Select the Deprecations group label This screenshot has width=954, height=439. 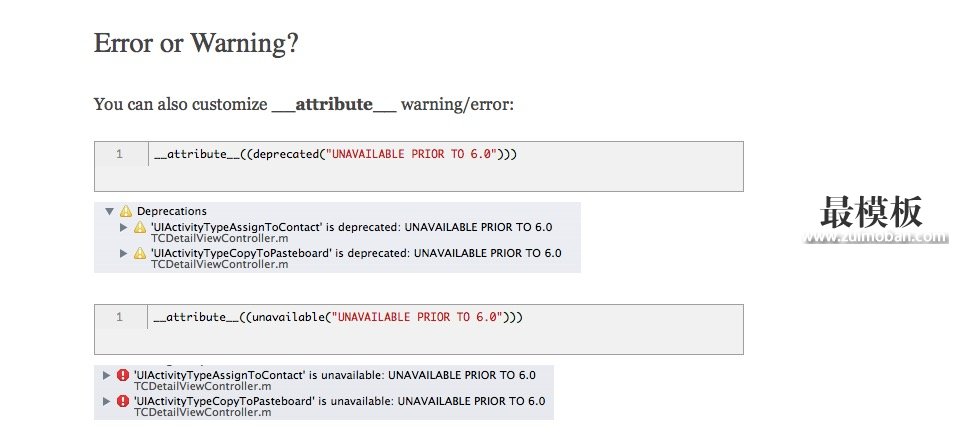(172, 211)
